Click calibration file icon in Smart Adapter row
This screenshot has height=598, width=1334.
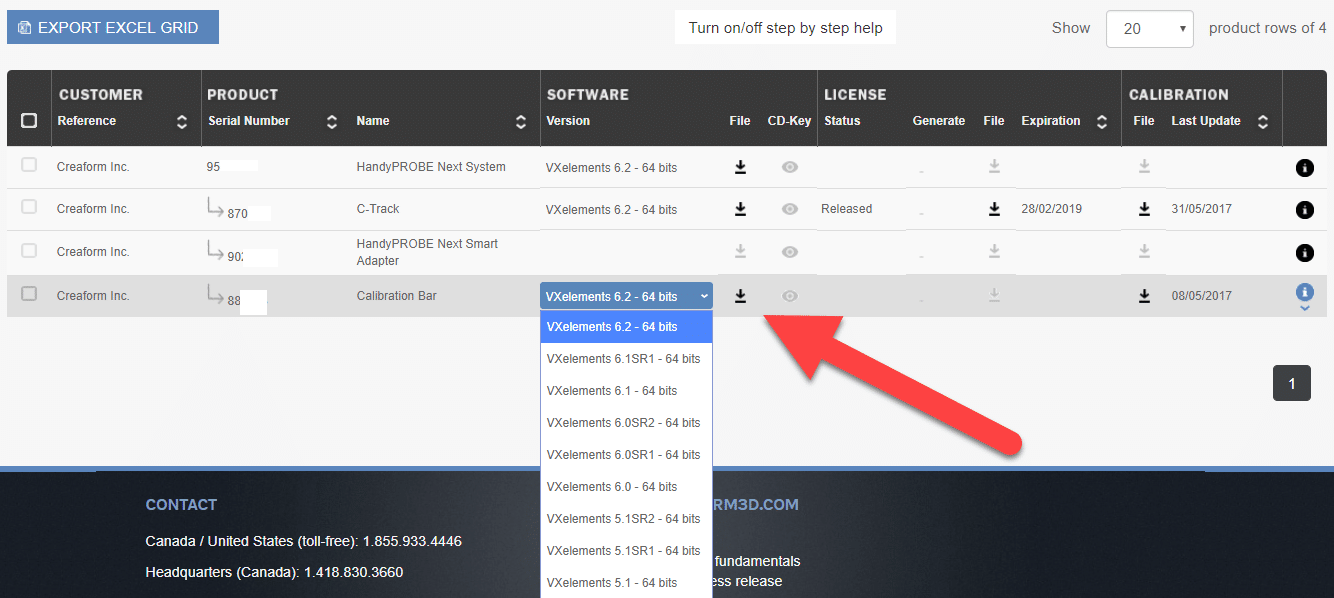click(x=1144, y=252)
